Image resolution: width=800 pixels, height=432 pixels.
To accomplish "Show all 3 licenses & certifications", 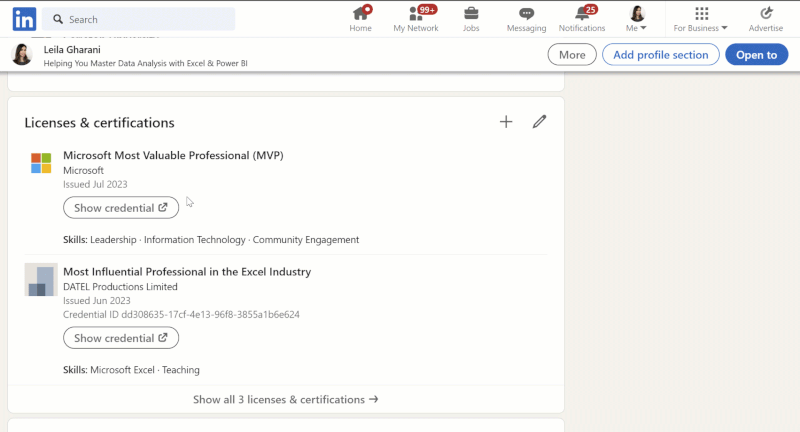I will coord(286,399).
